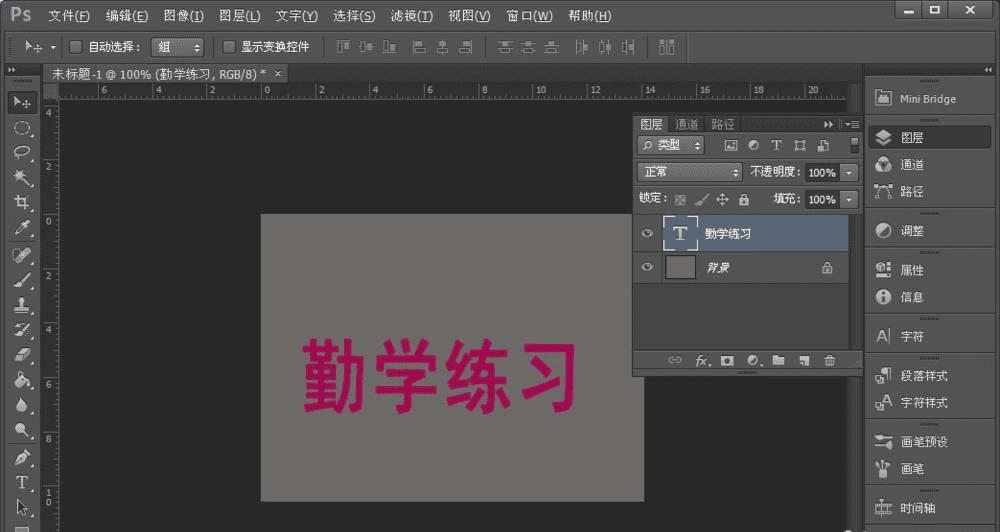Viewport: 1000px width, 532px height.
Task: Enable the 显示变换控件 checkbox
Action: pos(228,47)
